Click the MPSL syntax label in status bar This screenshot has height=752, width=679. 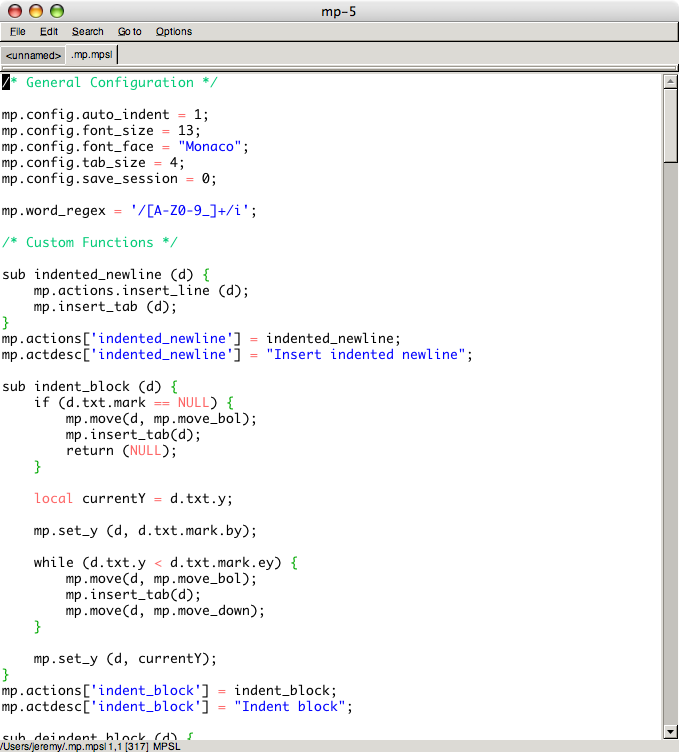point(166,747)
